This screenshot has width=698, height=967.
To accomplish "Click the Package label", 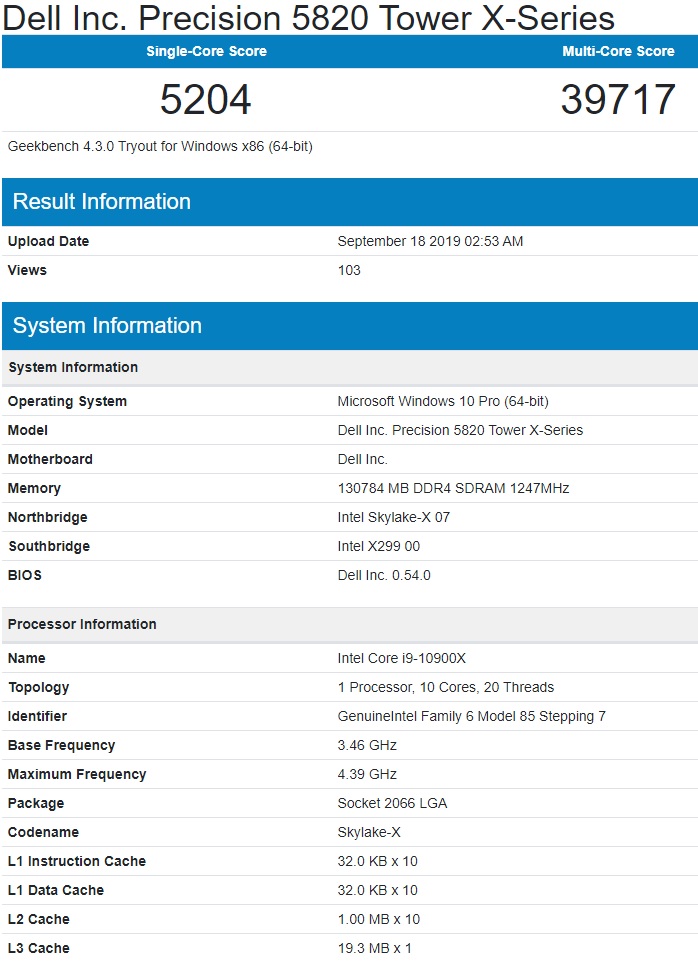I will pyautogui.click(x=36, y=804).
